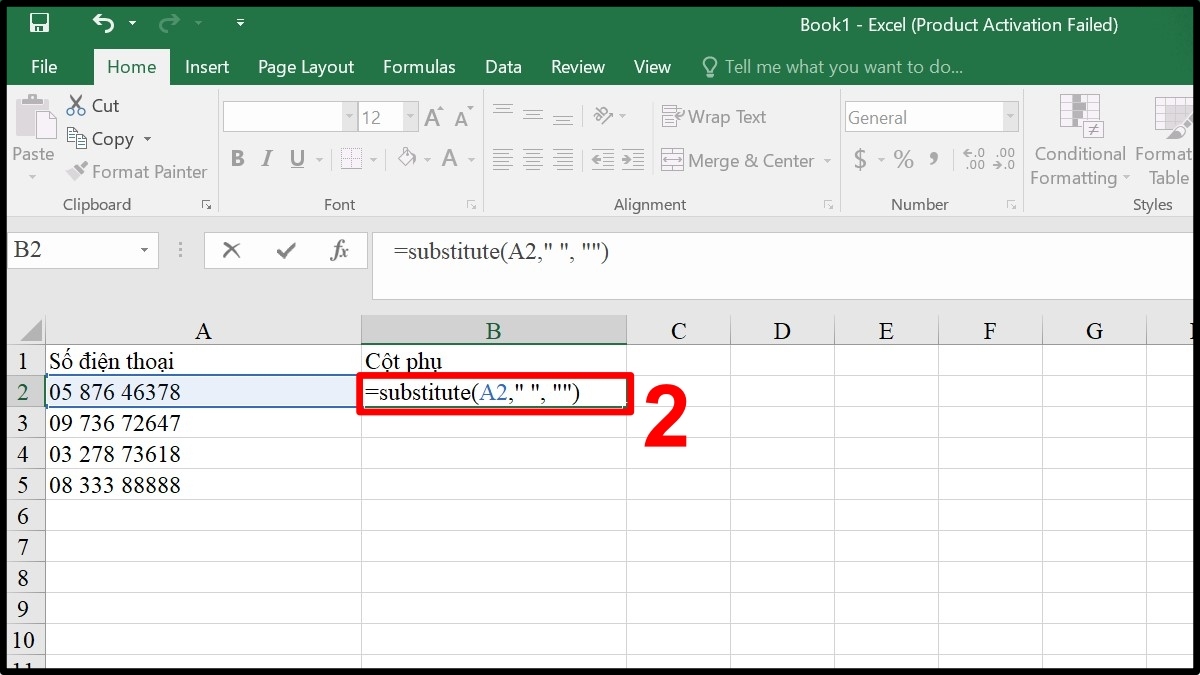Apply percent style

[x=904, y=159]
